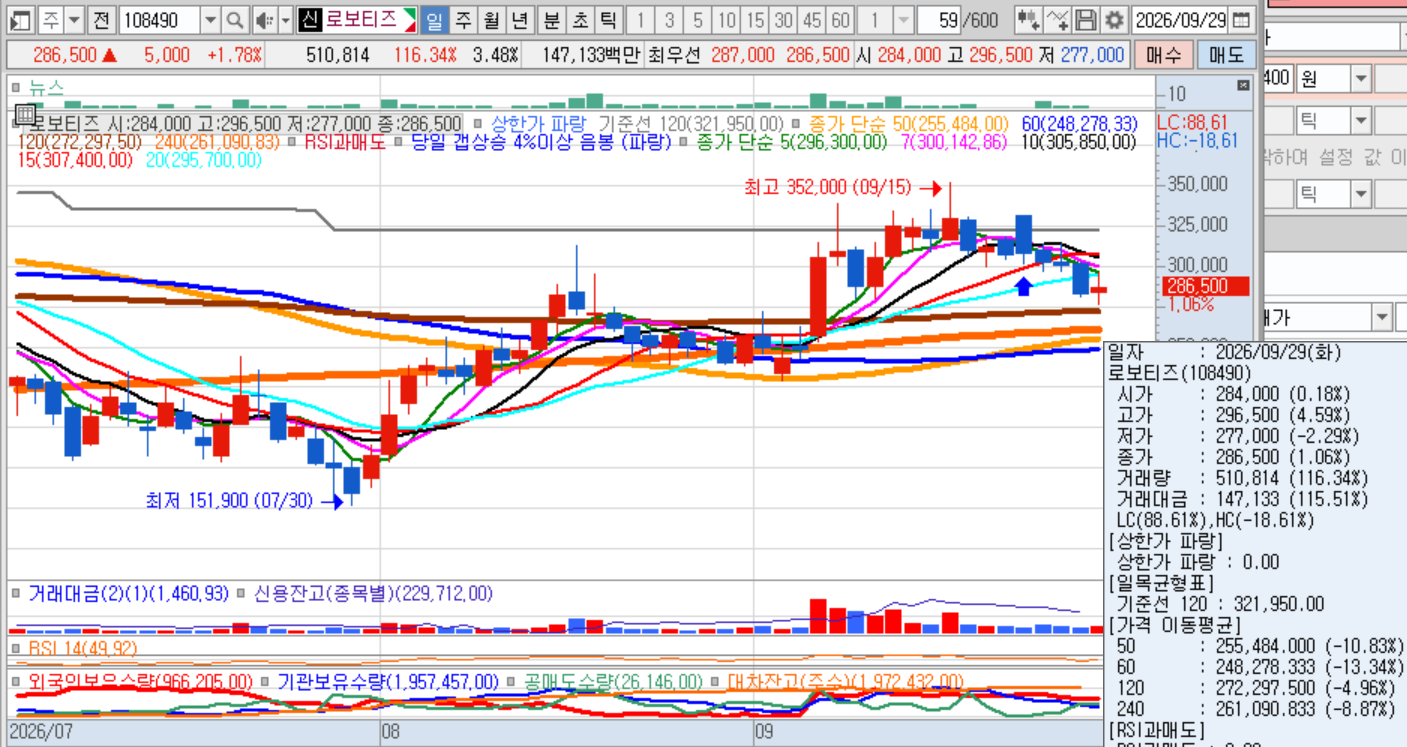Click the add candlestick indicator icon
Image resolution: width=1407 pixels, height=747 pixels.
coord(1027,20)
